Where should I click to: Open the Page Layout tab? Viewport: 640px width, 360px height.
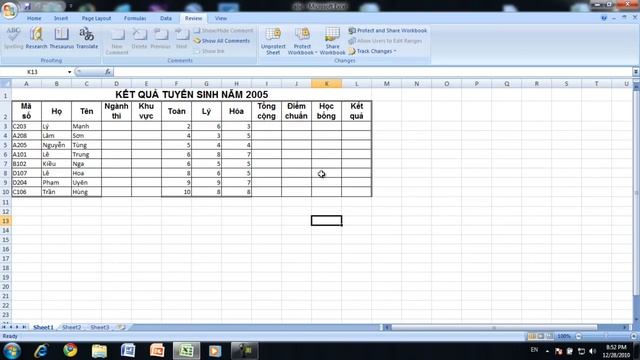96,18
